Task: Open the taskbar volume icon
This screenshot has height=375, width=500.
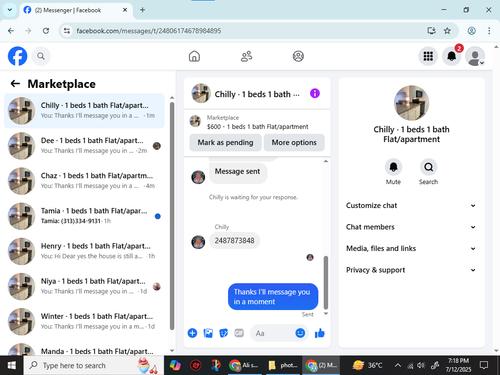Action: tap(421, 365)
